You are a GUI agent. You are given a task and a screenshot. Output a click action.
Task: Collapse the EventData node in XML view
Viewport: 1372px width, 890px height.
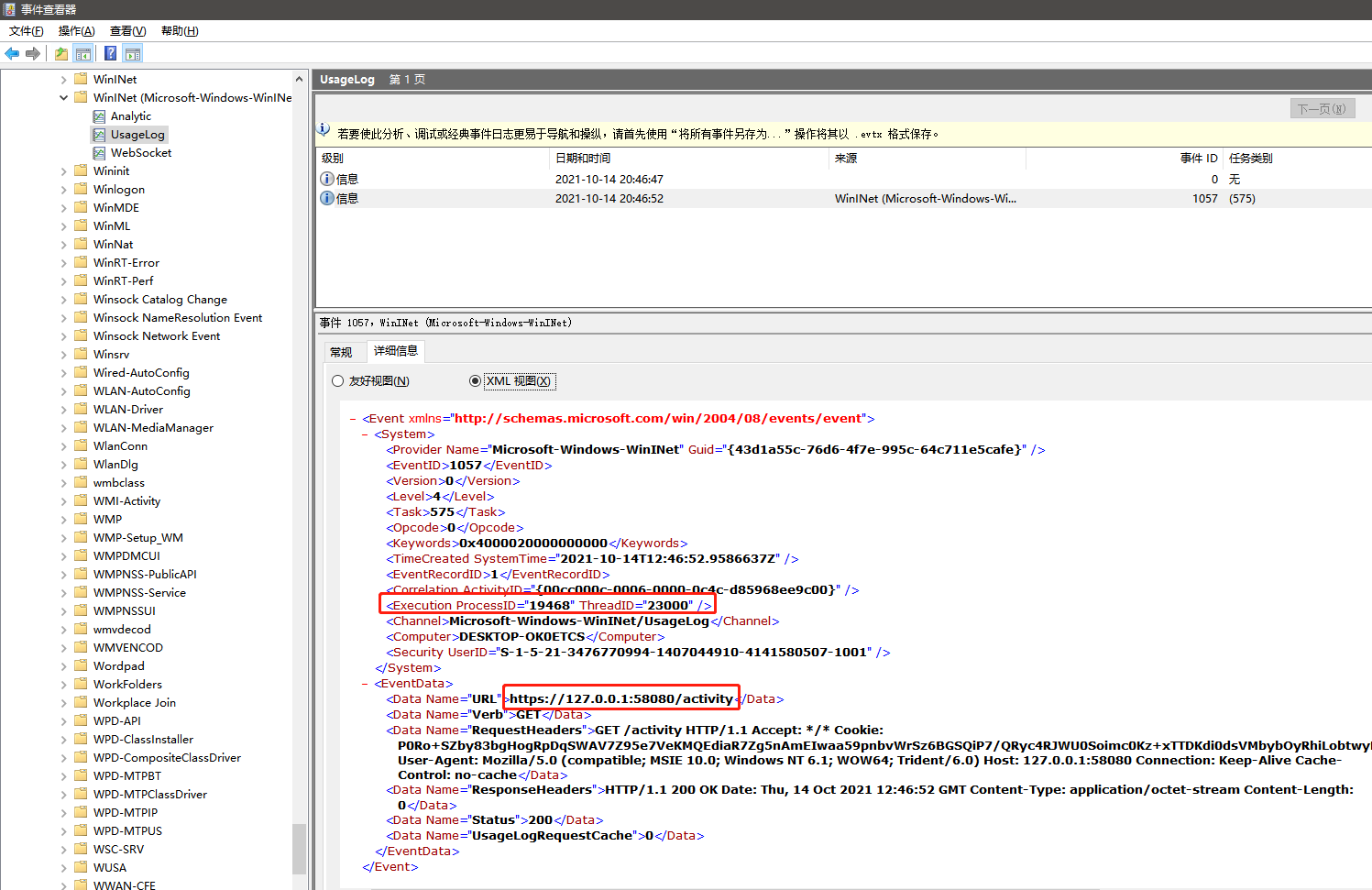click(x=366, y=684)
